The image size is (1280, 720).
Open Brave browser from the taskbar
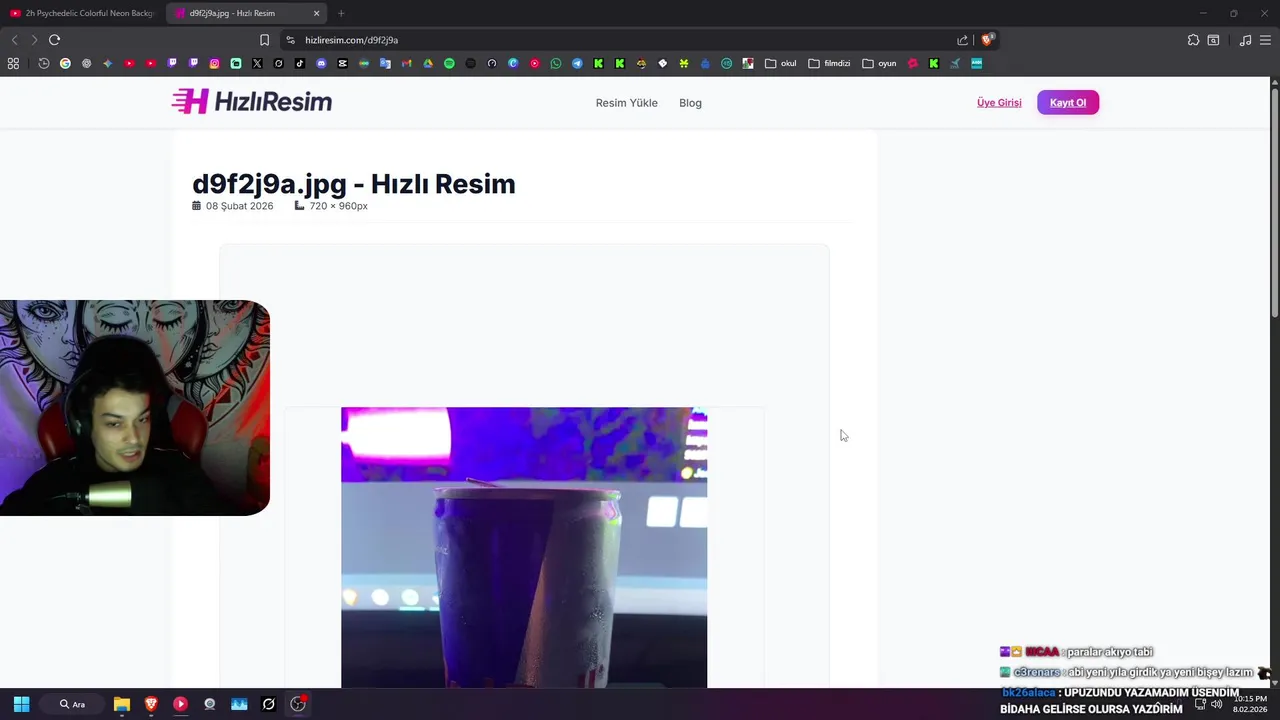151,704
